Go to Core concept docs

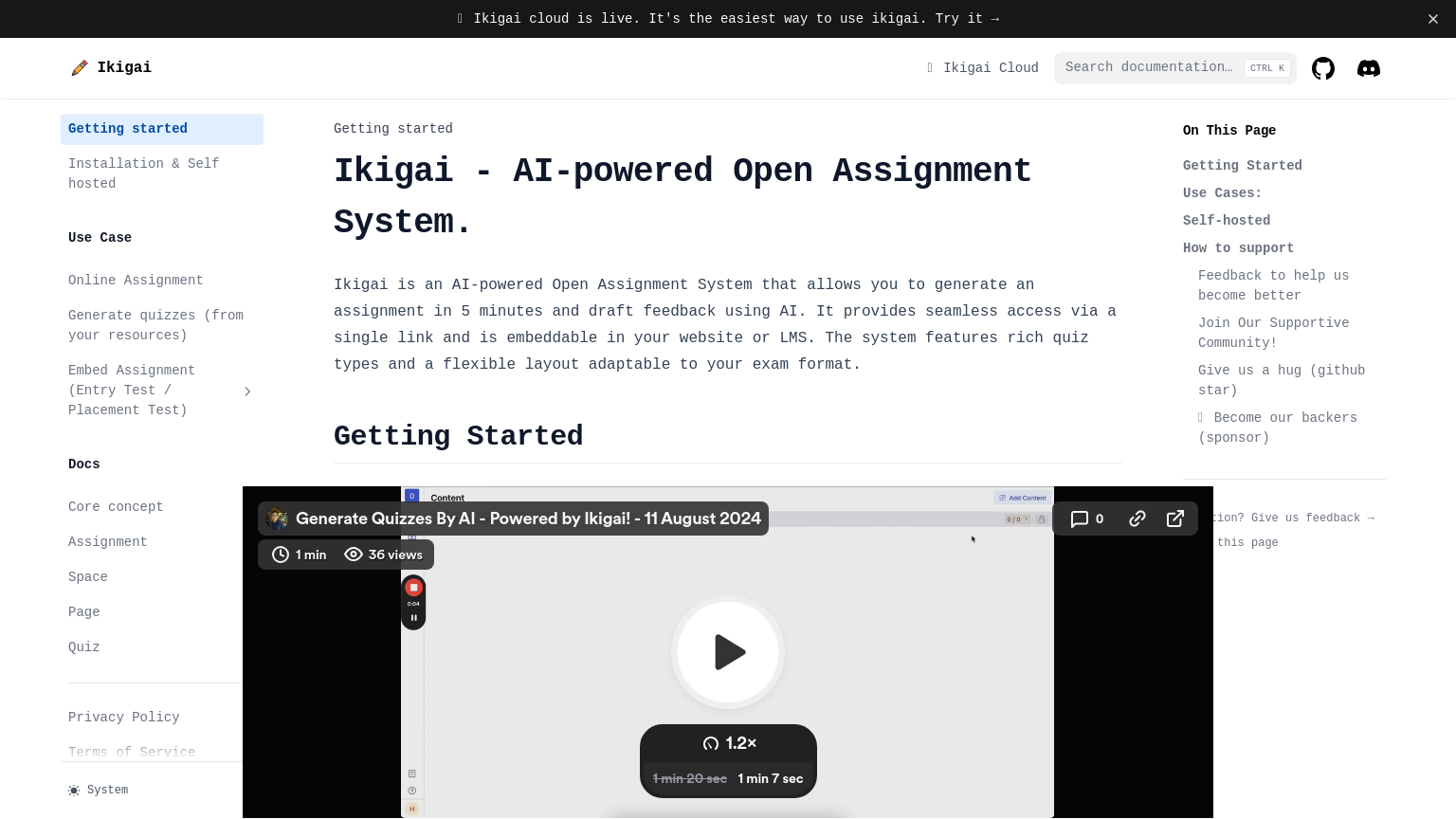click(x=116, y=507)
